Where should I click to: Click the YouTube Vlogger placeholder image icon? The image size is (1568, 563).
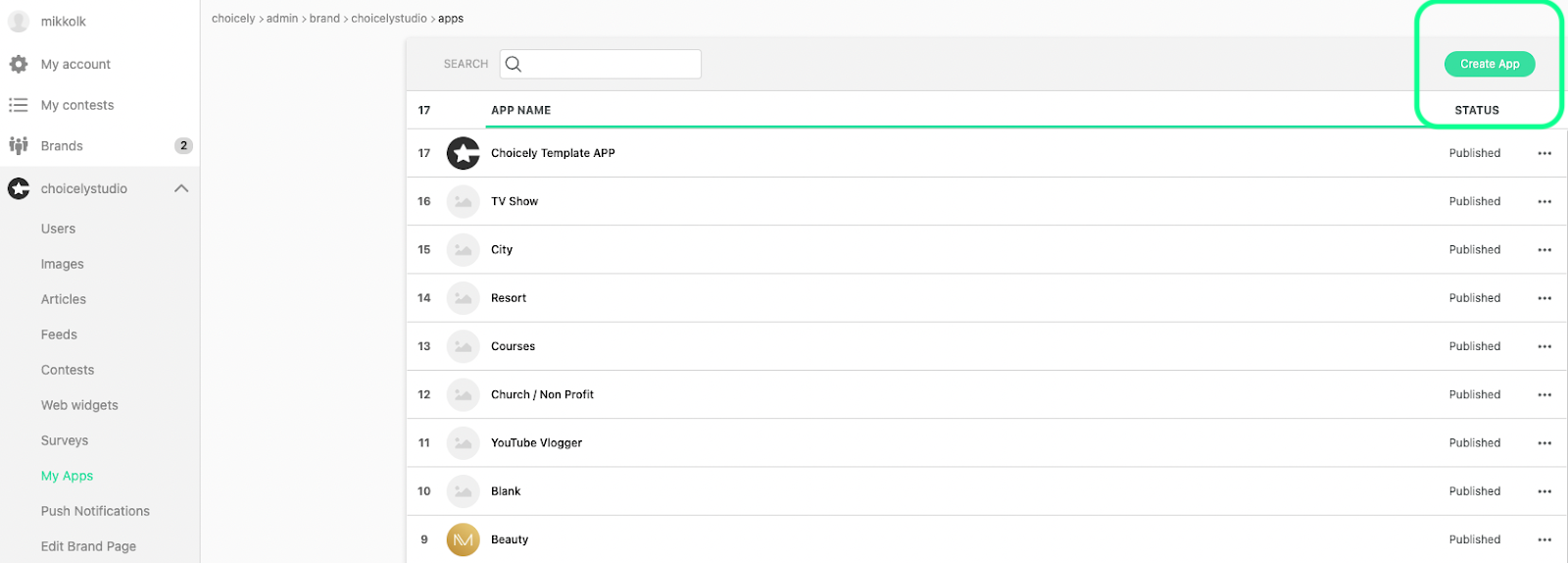(464, 442)
